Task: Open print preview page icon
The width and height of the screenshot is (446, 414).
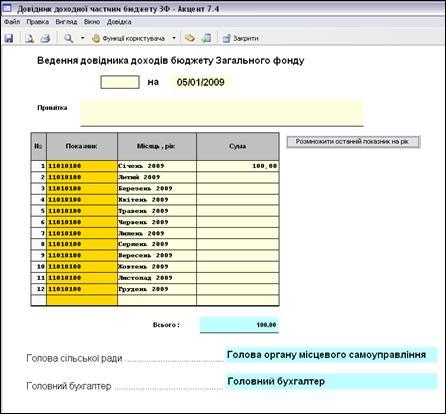Action: click(29, 38)
